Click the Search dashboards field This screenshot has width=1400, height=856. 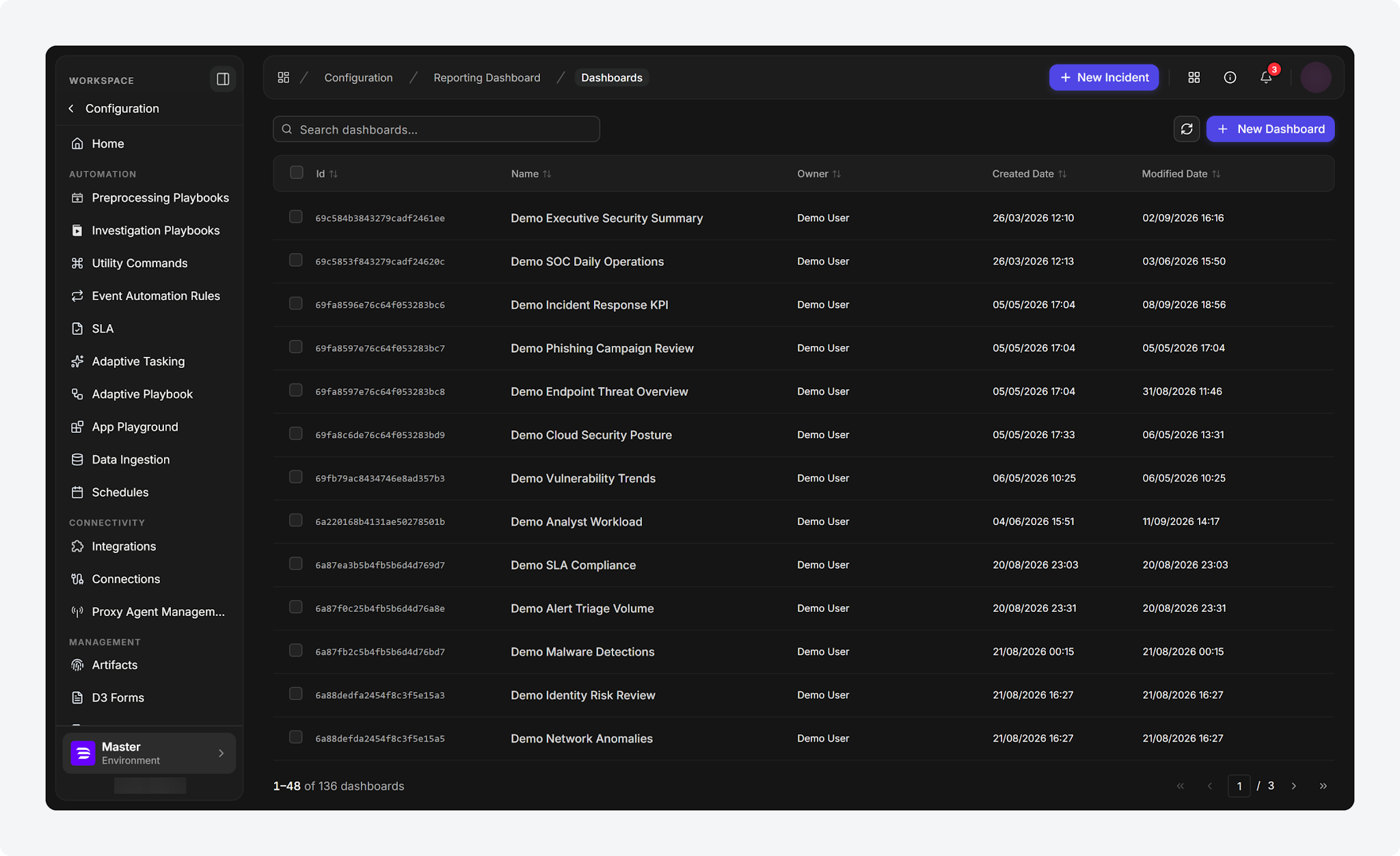[x=436, y=129]
